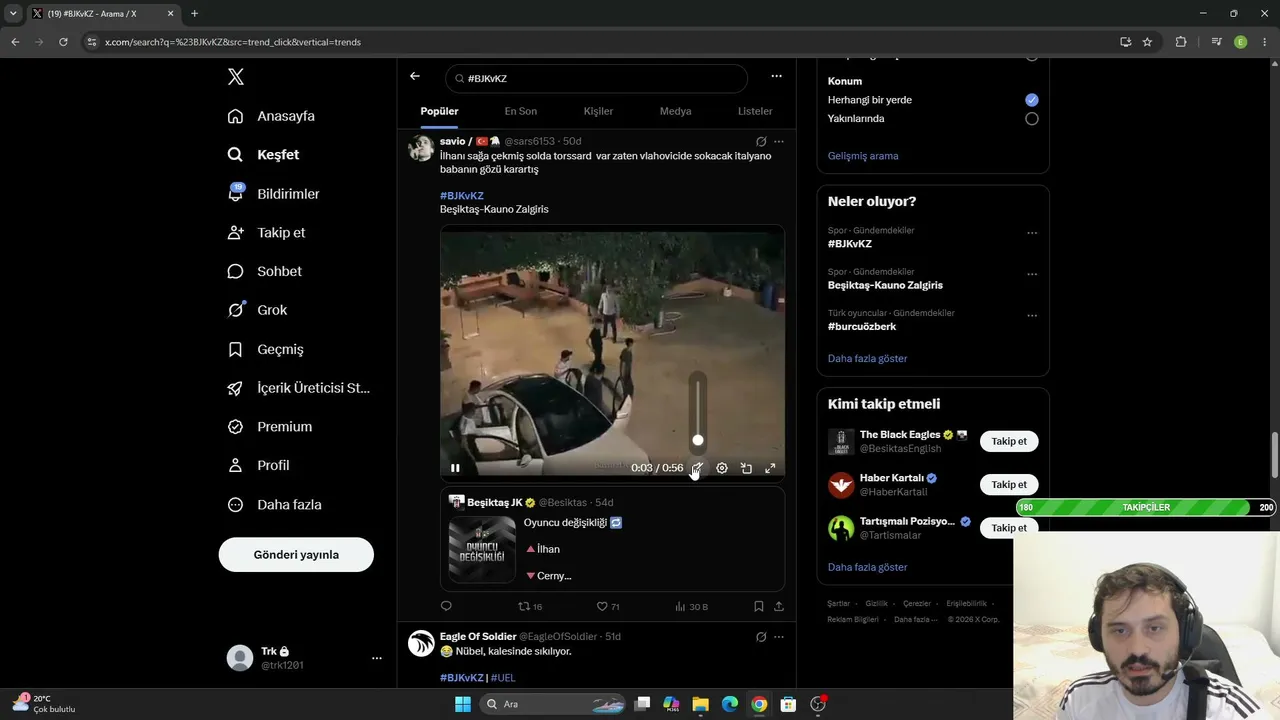Image resolution: width=1280 pixels, height=720 pixels.
Task: Follow Tartışmalı Pozisyonlar account
Action: pos(1009,528)
